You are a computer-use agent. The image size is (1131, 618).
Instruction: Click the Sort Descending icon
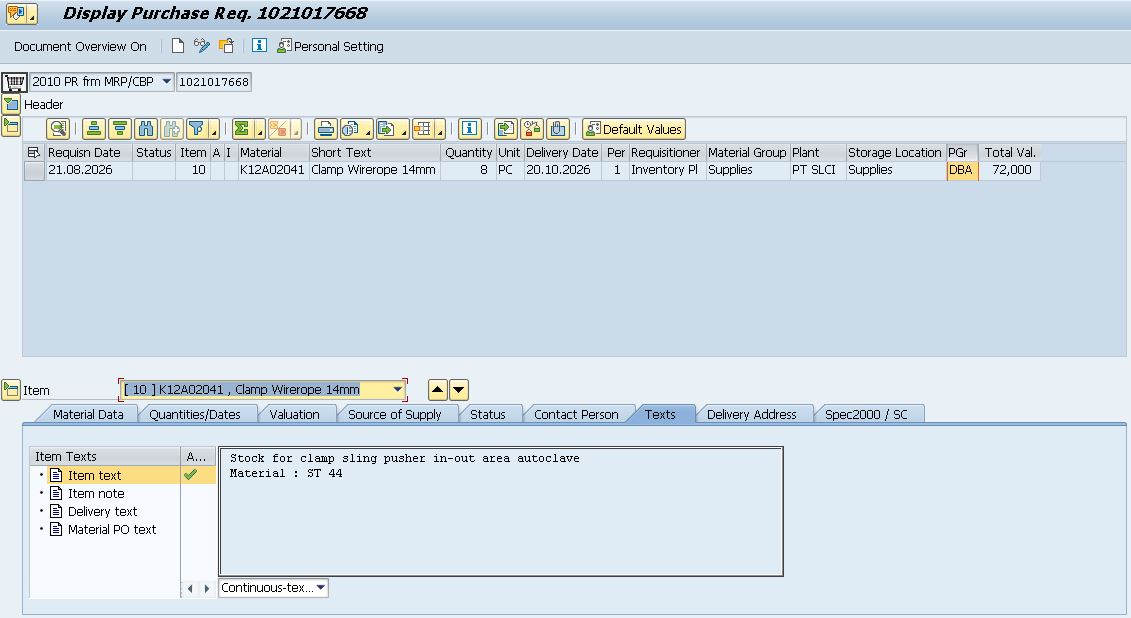tap(120, 129)
